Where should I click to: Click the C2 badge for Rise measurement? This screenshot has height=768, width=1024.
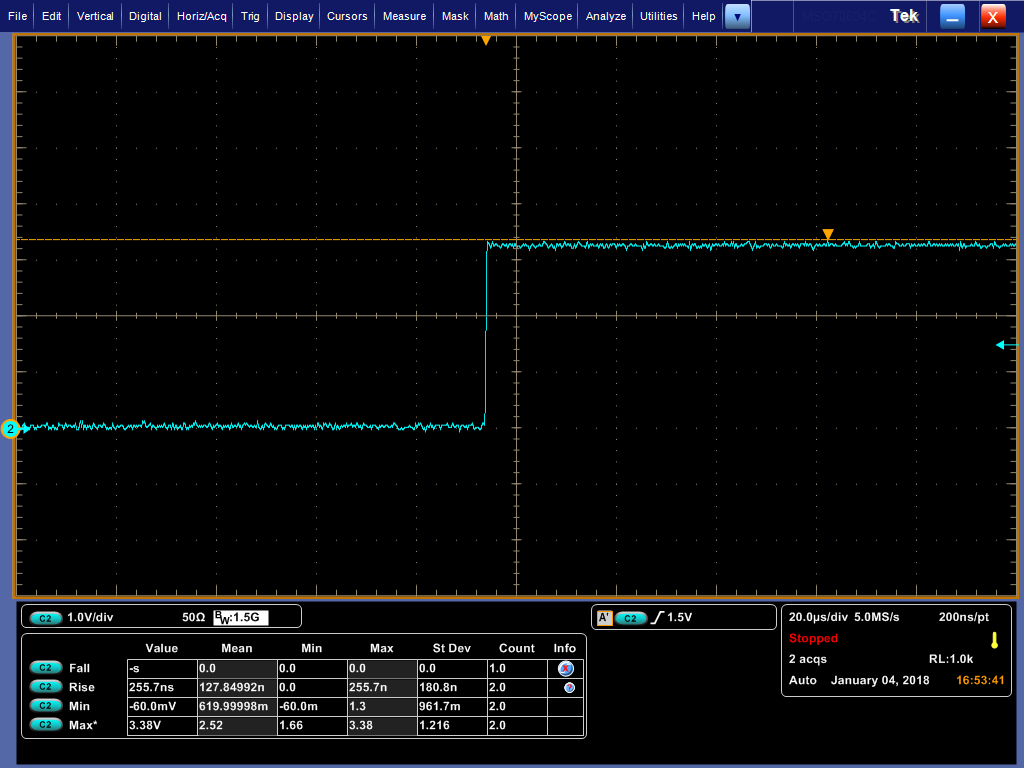click(x=46, y=686)
